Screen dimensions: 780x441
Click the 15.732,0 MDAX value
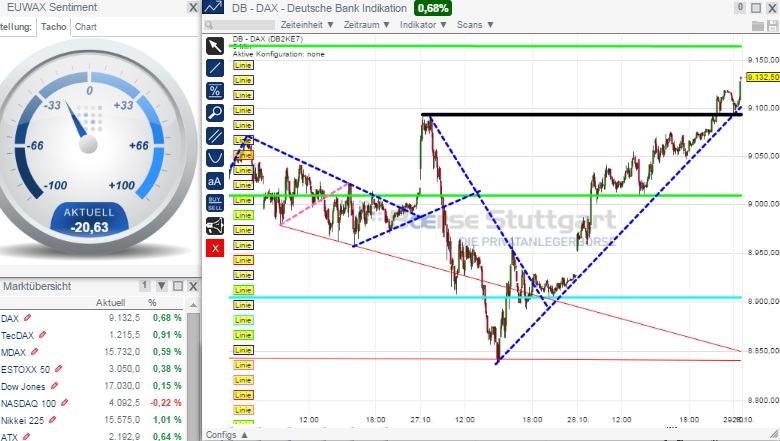[122, 352]
